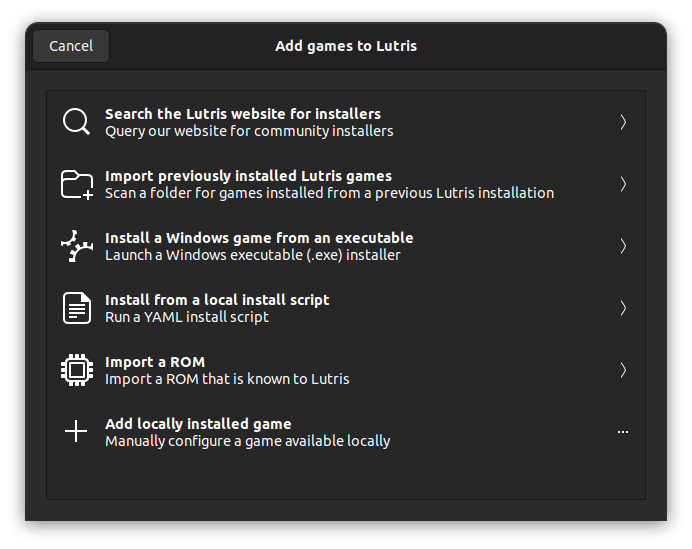Expand chevron for Search the Lutris website
The height and width of the screenshot is (549, 692).
623,122
